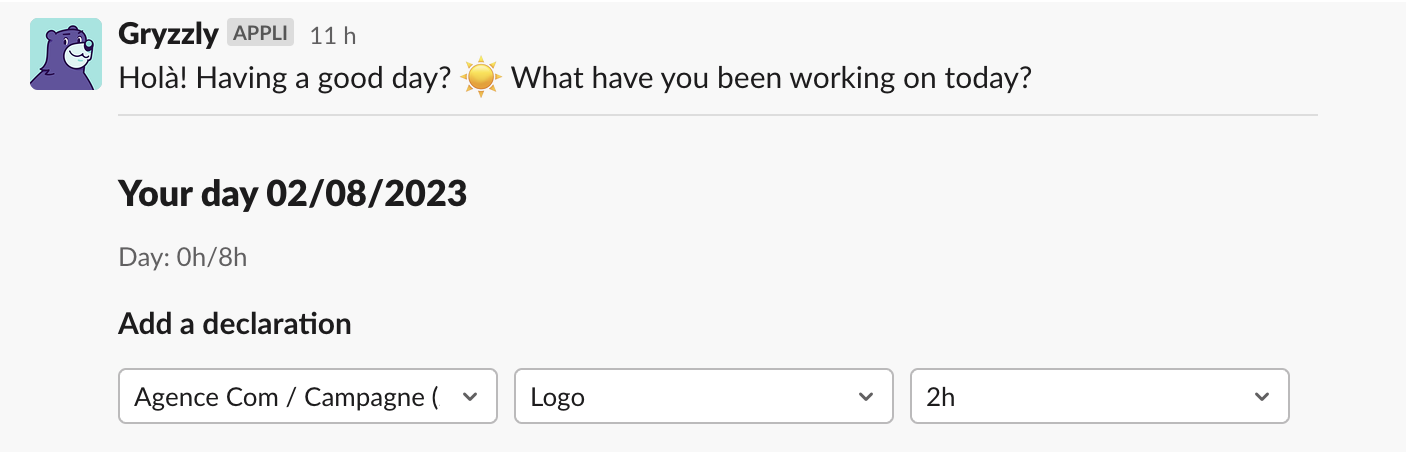This screenshot has height=452, width=1406.
Task: Click the 'Add a declaration' label
Action: tap(235, 324)
